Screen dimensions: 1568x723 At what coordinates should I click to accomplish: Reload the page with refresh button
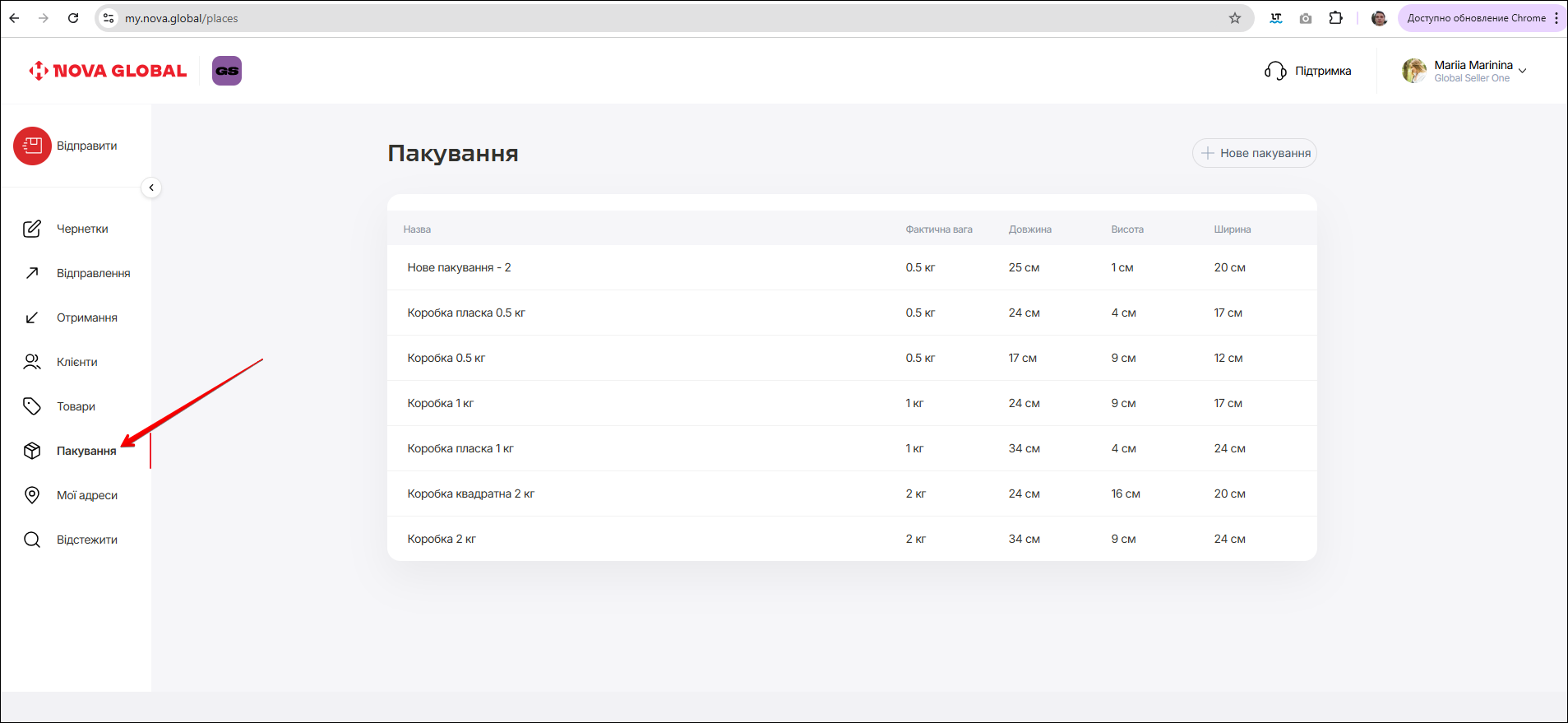coord(73,18)
